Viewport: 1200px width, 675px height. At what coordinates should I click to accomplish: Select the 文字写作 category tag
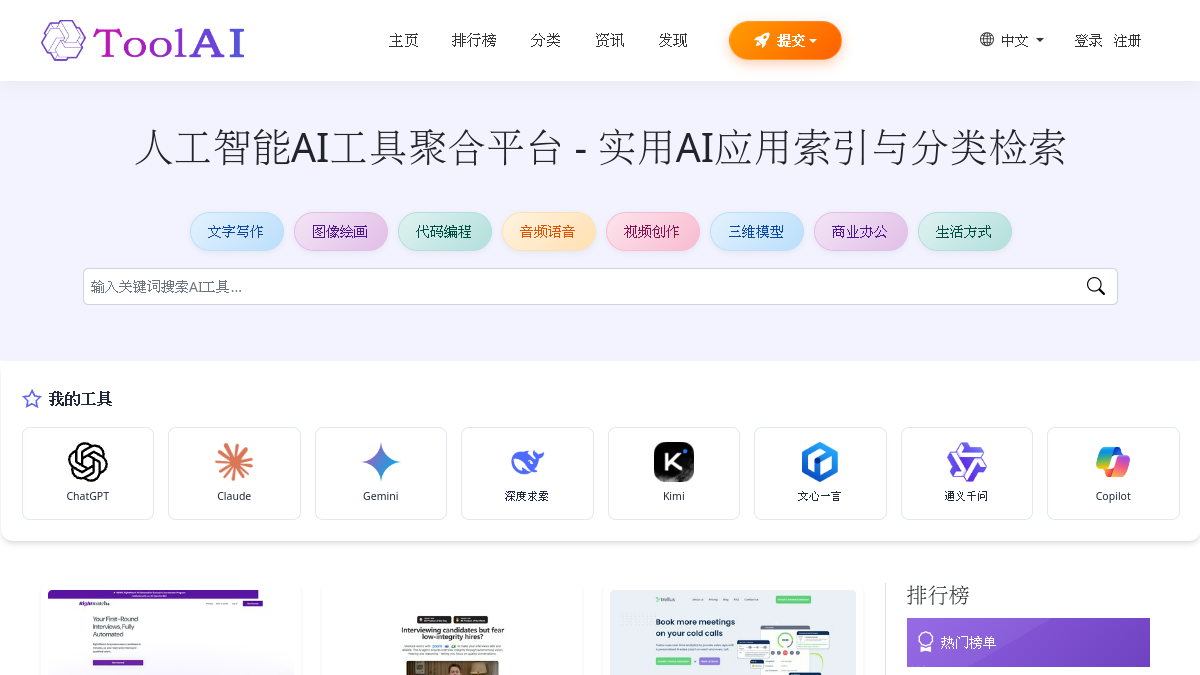[236, 231]
